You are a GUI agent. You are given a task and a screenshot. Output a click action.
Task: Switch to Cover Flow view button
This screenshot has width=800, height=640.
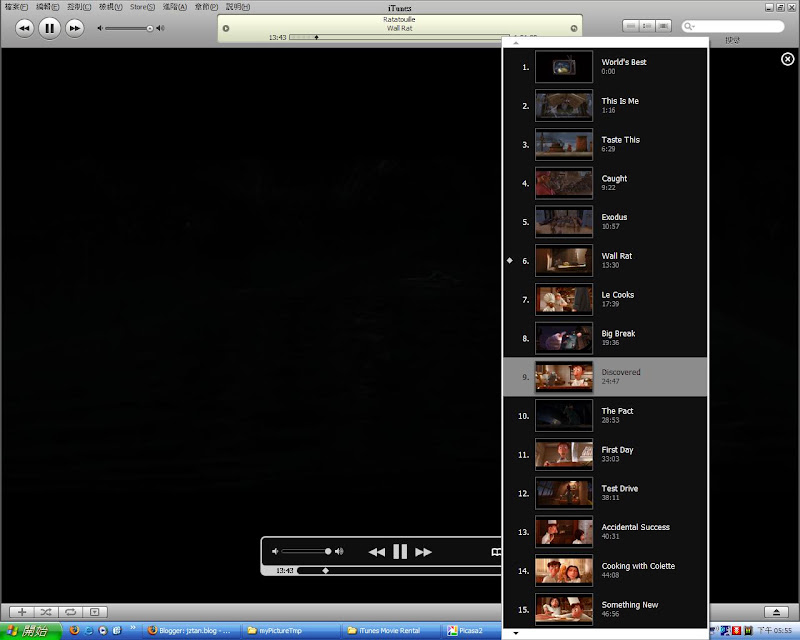(x=663, y=26)
